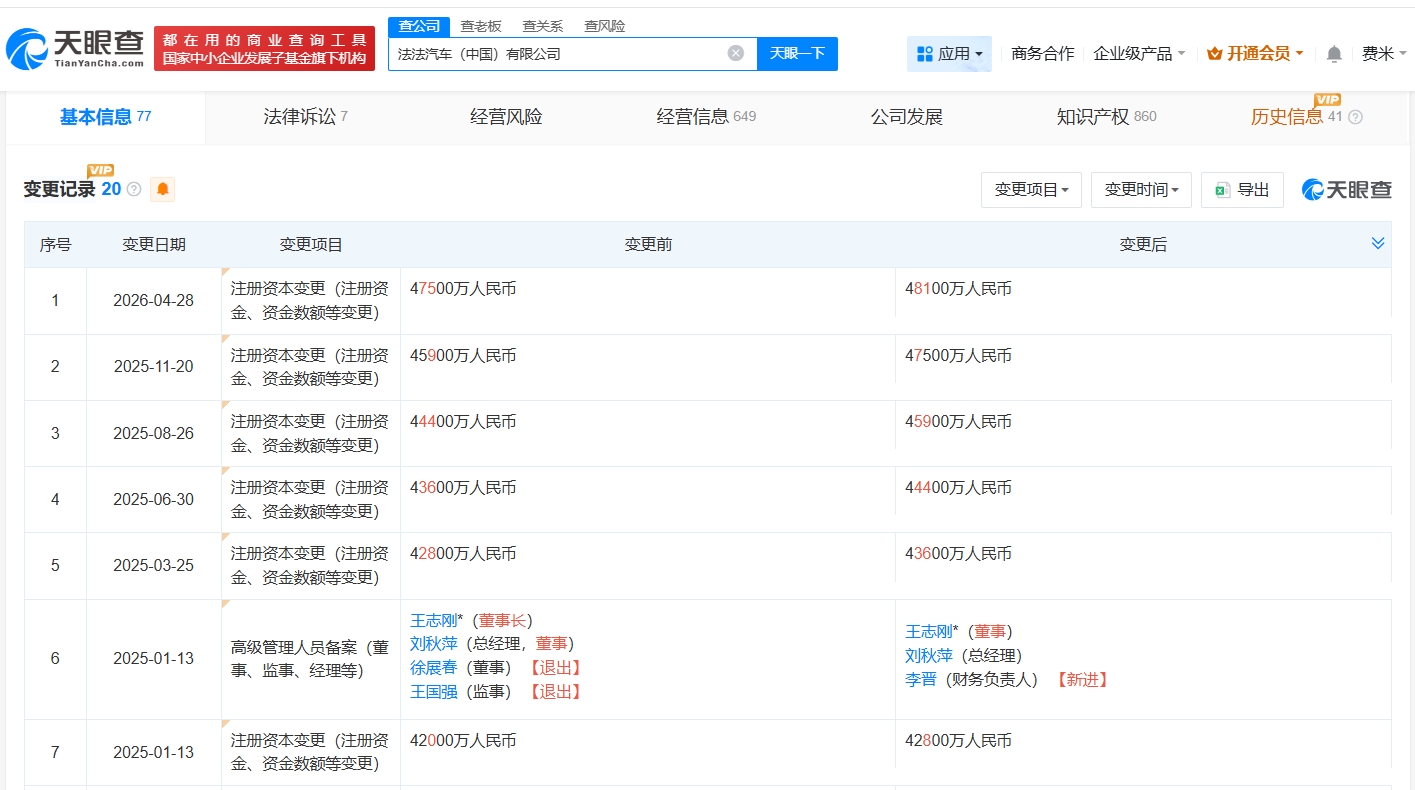
Task: Switch to 查关系 search tab
Action: [x=543, y=26]
